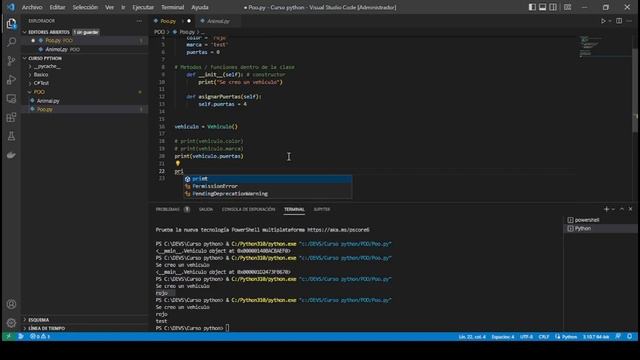Close the terminal panel
Image resolution: width=640 pixels, height=360 pixels.
[x=631, y=209]
